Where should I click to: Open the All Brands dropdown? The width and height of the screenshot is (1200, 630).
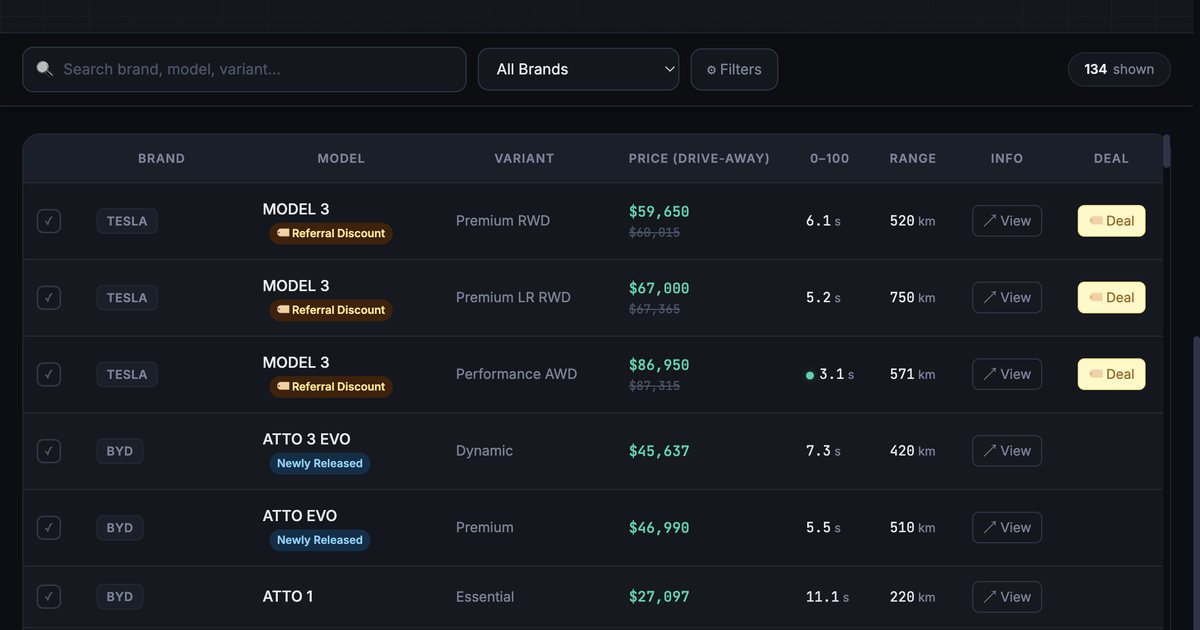pos(578,69)
